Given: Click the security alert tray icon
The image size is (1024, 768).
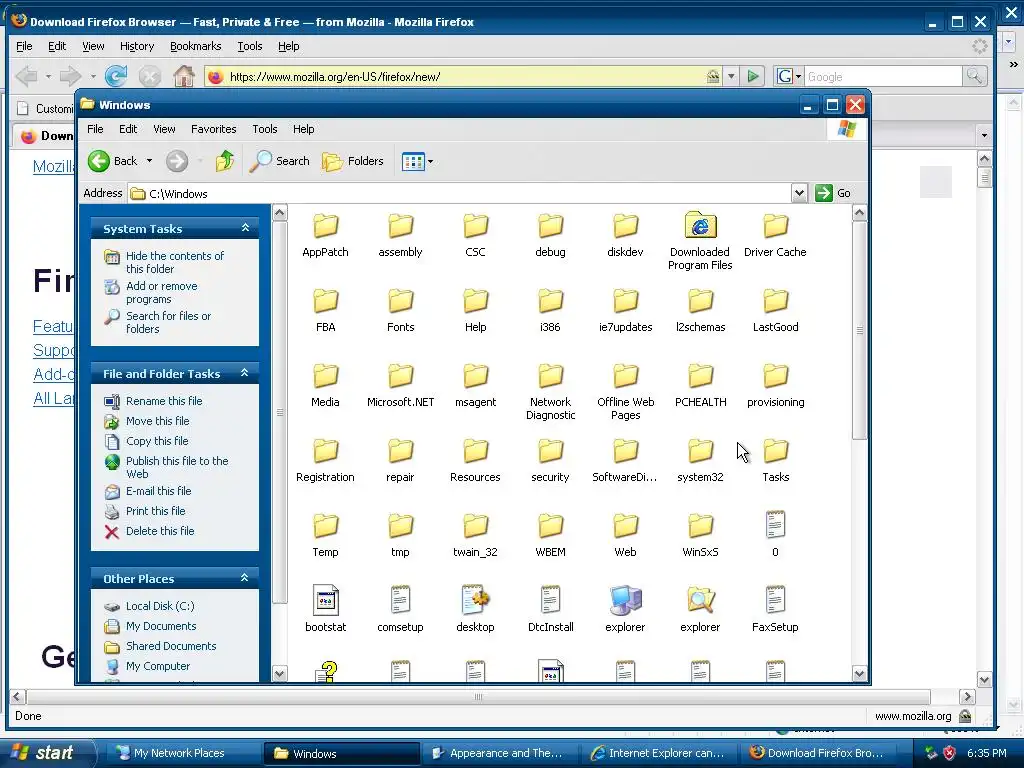Looking at the screenshot, I should tap(949, 753).
